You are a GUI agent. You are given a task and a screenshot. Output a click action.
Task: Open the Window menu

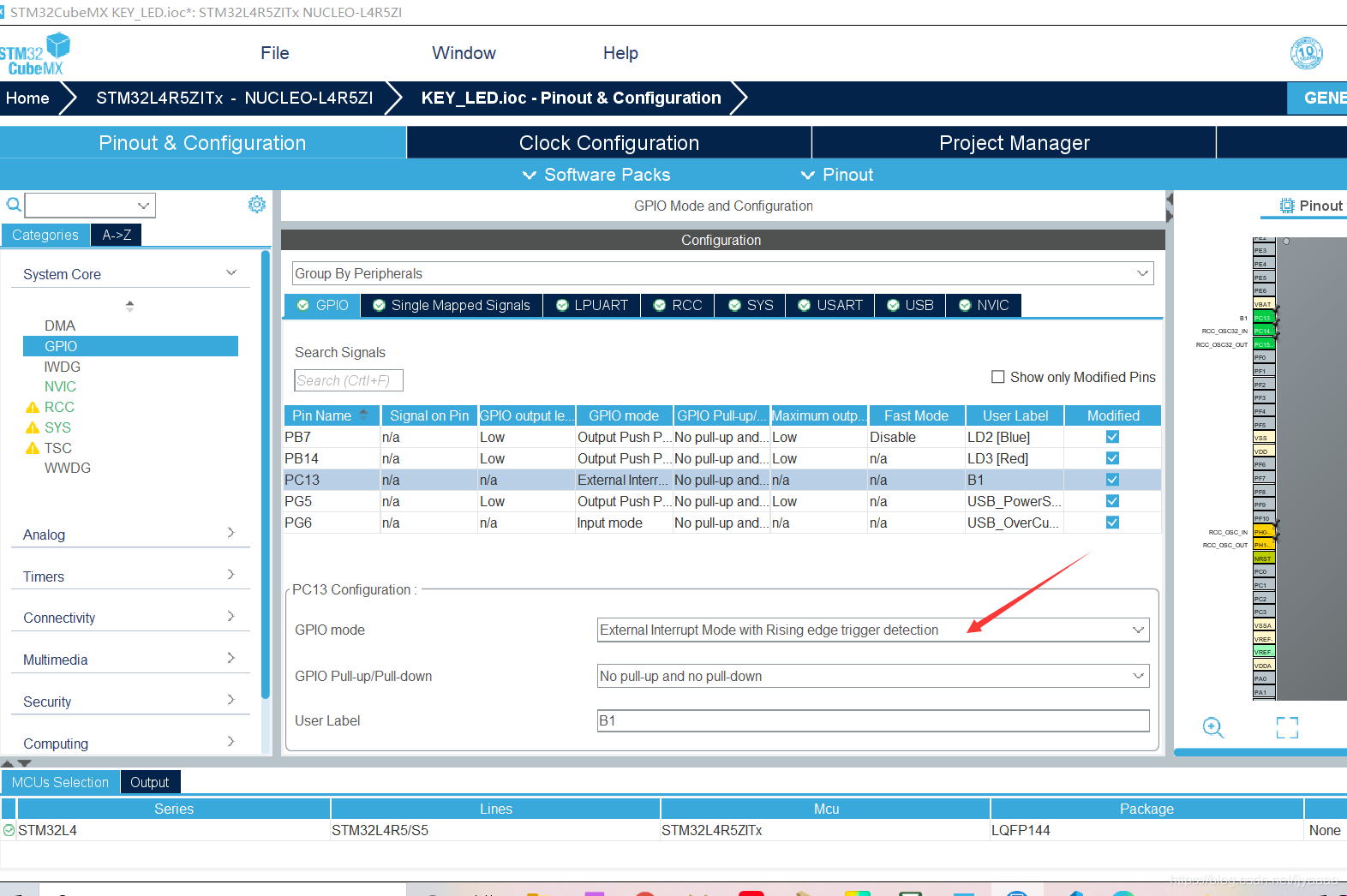pos(464,53)
